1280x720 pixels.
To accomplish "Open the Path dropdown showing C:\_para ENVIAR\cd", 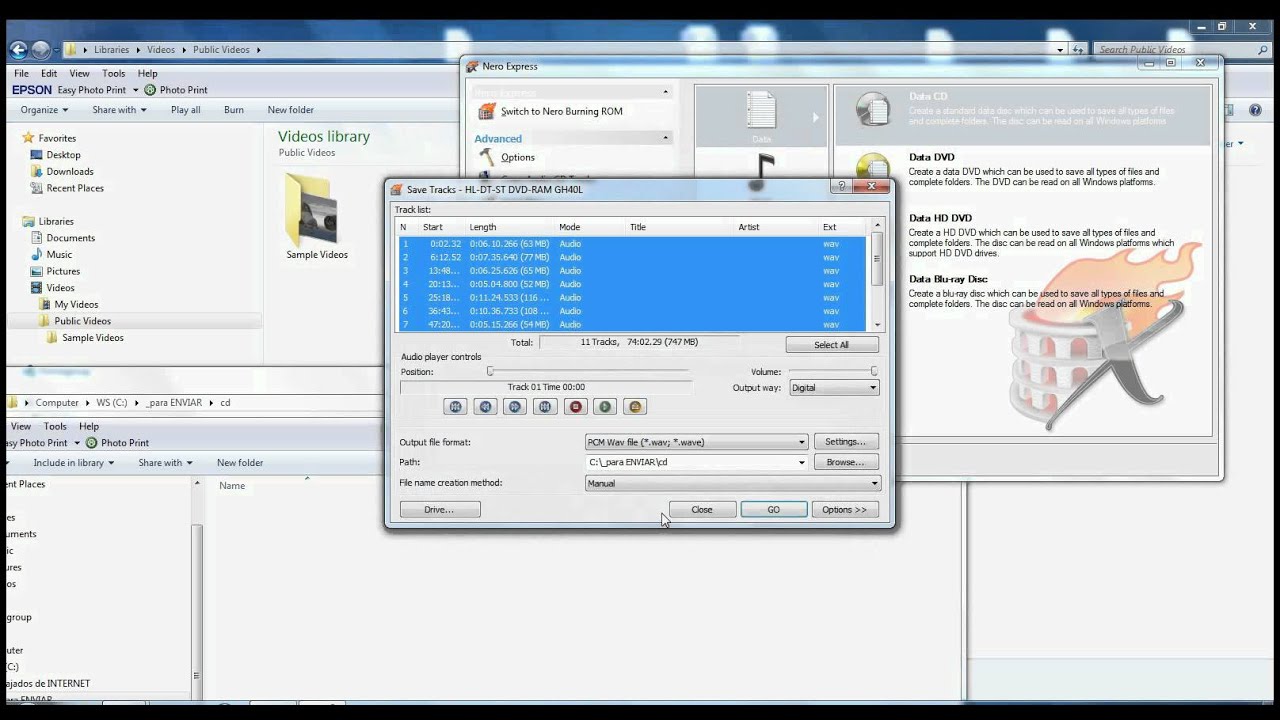I will [x=696, y=462].
